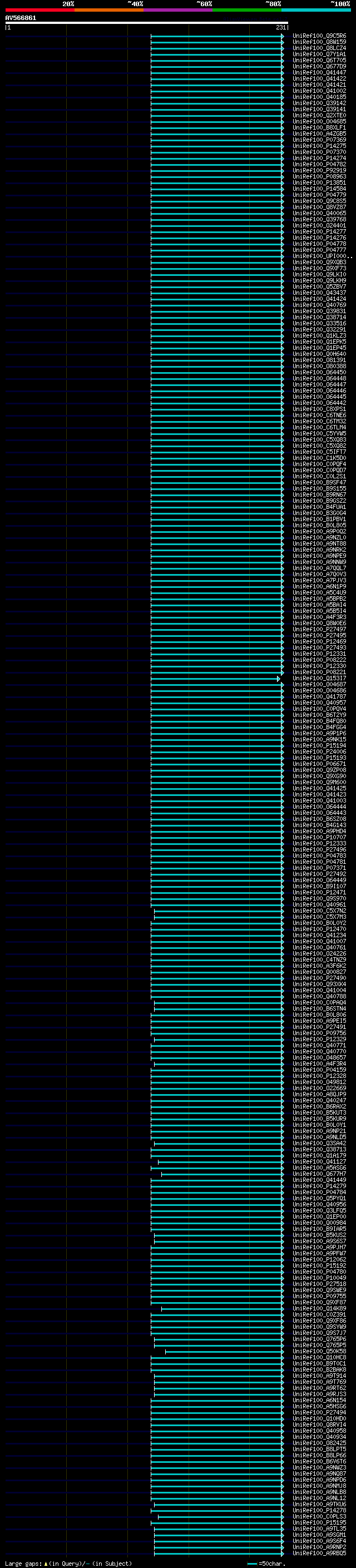Screen dimensions: 356x1568
Task: Click the alignment bar for UniRef100_Q153I7
Action: (x=215, y=679)
